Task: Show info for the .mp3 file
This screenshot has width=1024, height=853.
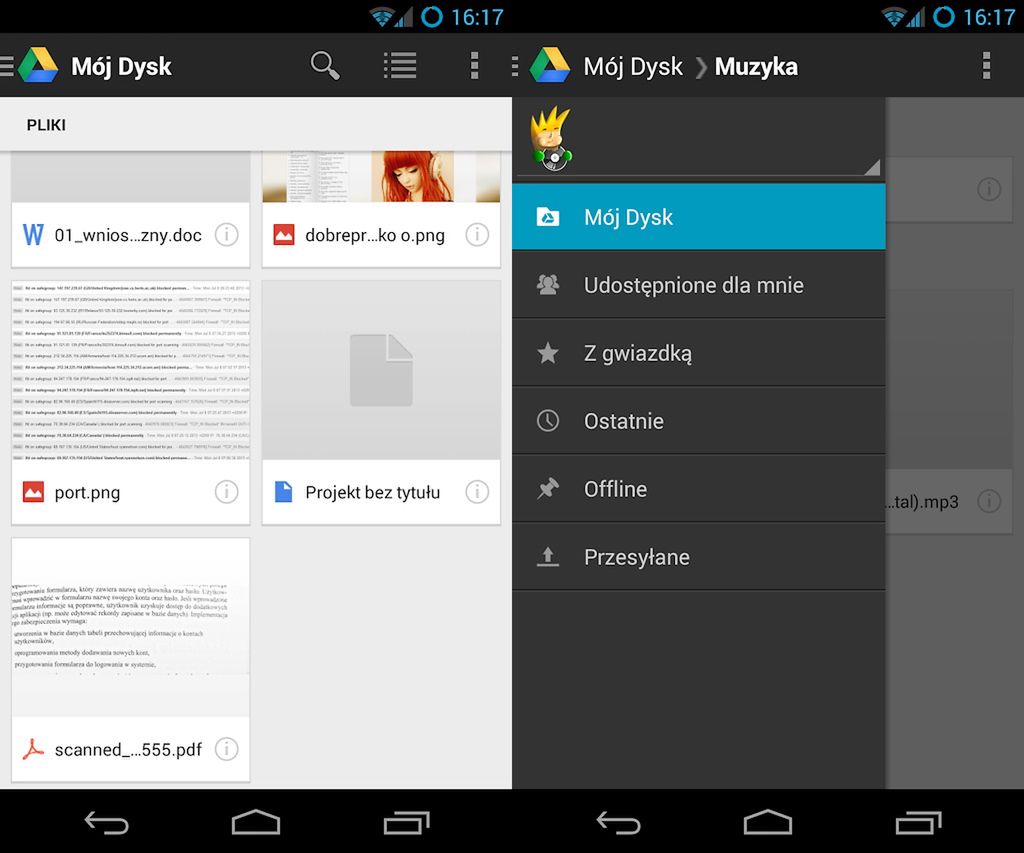Action: point(989,501)
